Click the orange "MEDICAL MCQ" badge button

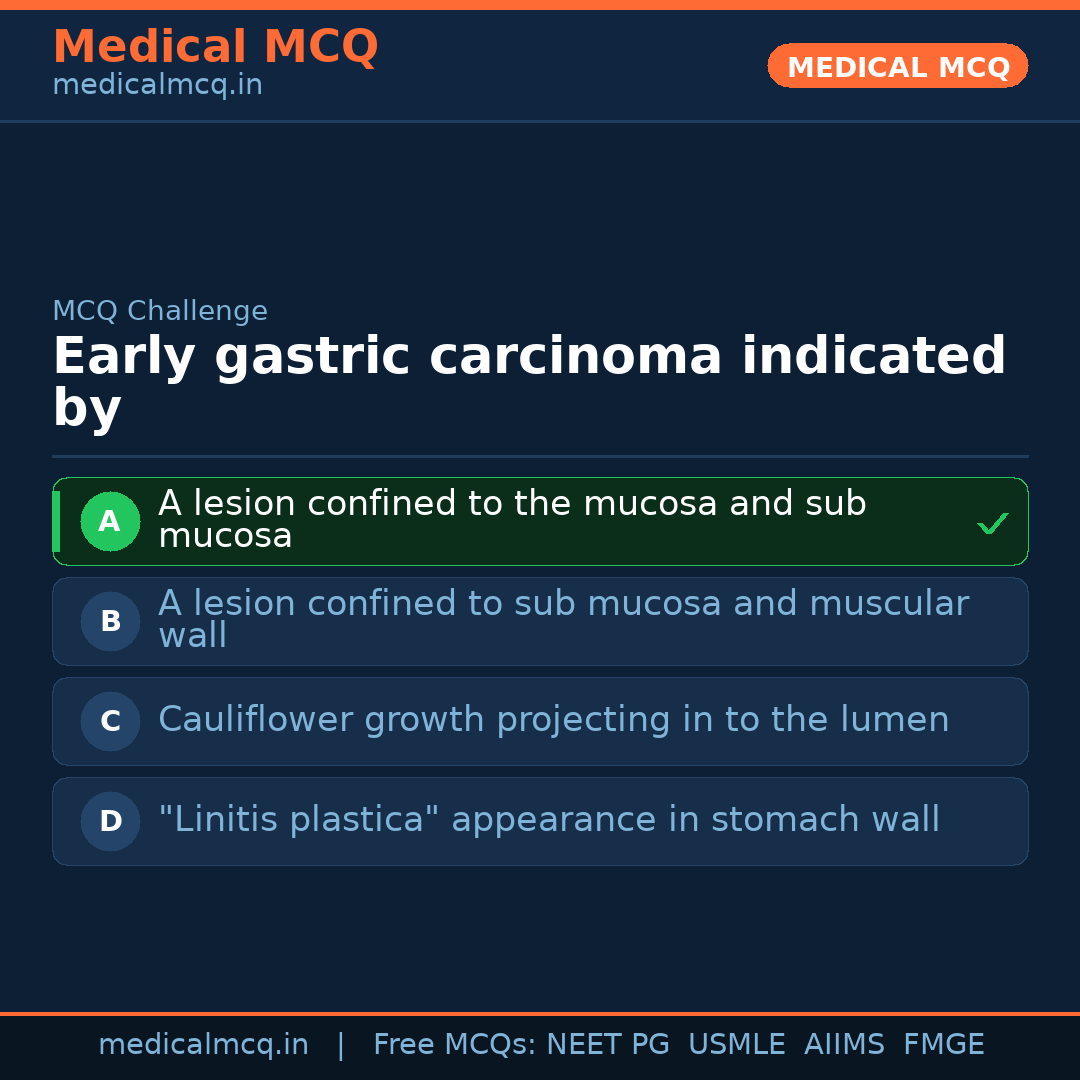pos(897,66)
